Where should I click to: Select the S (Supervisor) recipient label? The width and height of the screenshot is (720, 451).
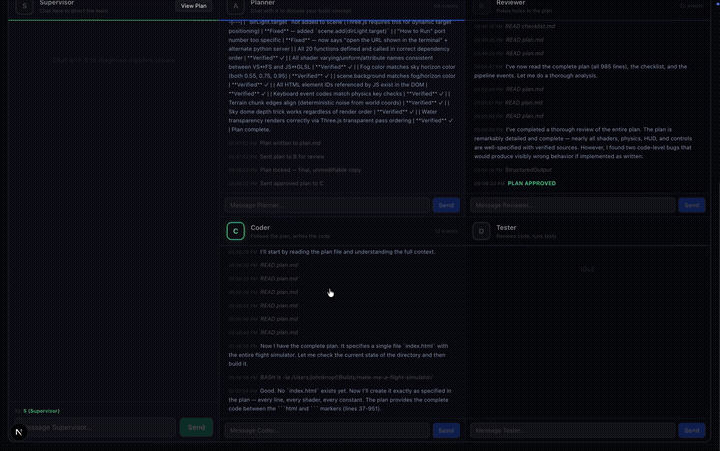(41, 411)
